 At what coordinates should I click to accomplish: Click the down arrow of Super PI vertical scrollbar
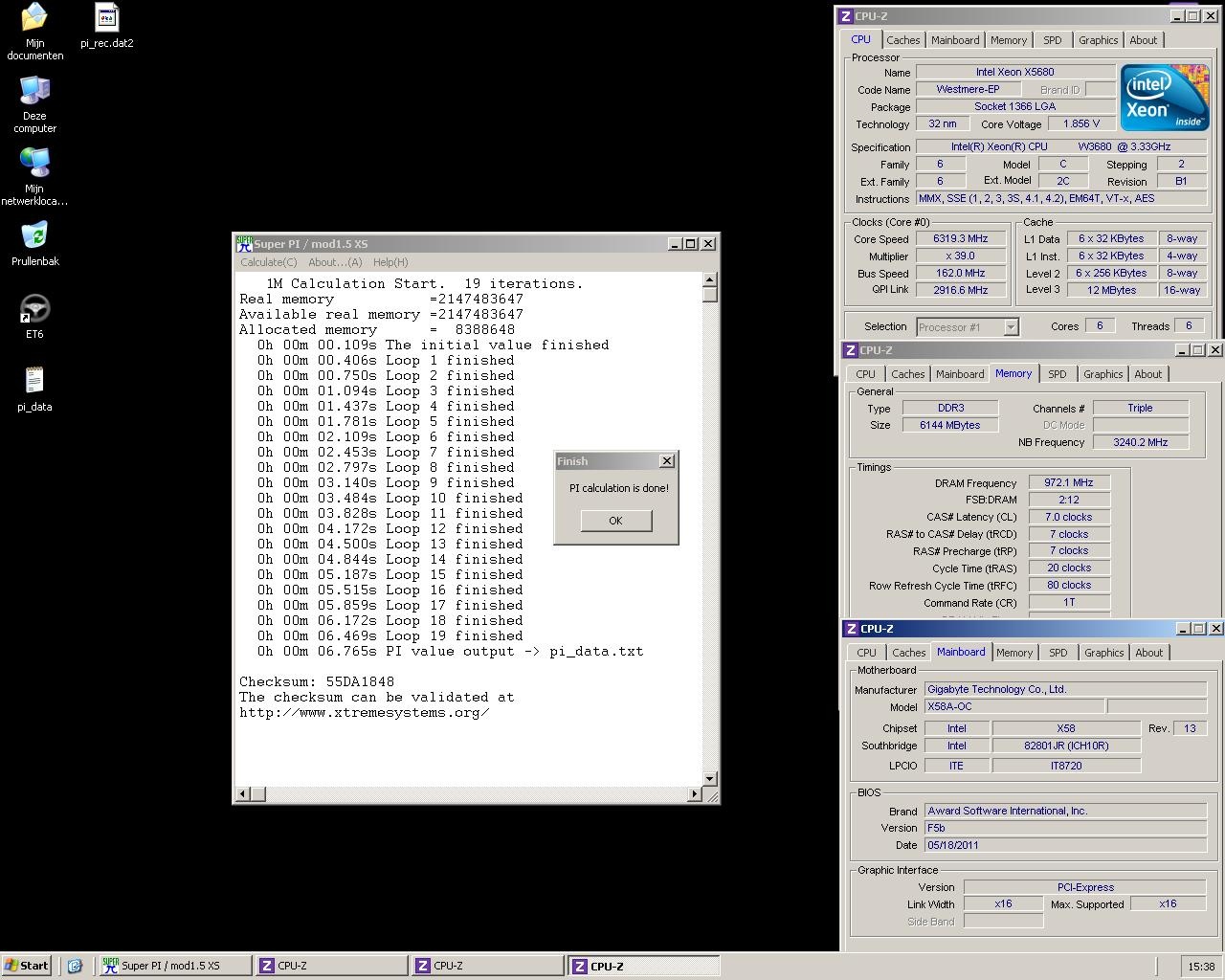coord(710,778)
